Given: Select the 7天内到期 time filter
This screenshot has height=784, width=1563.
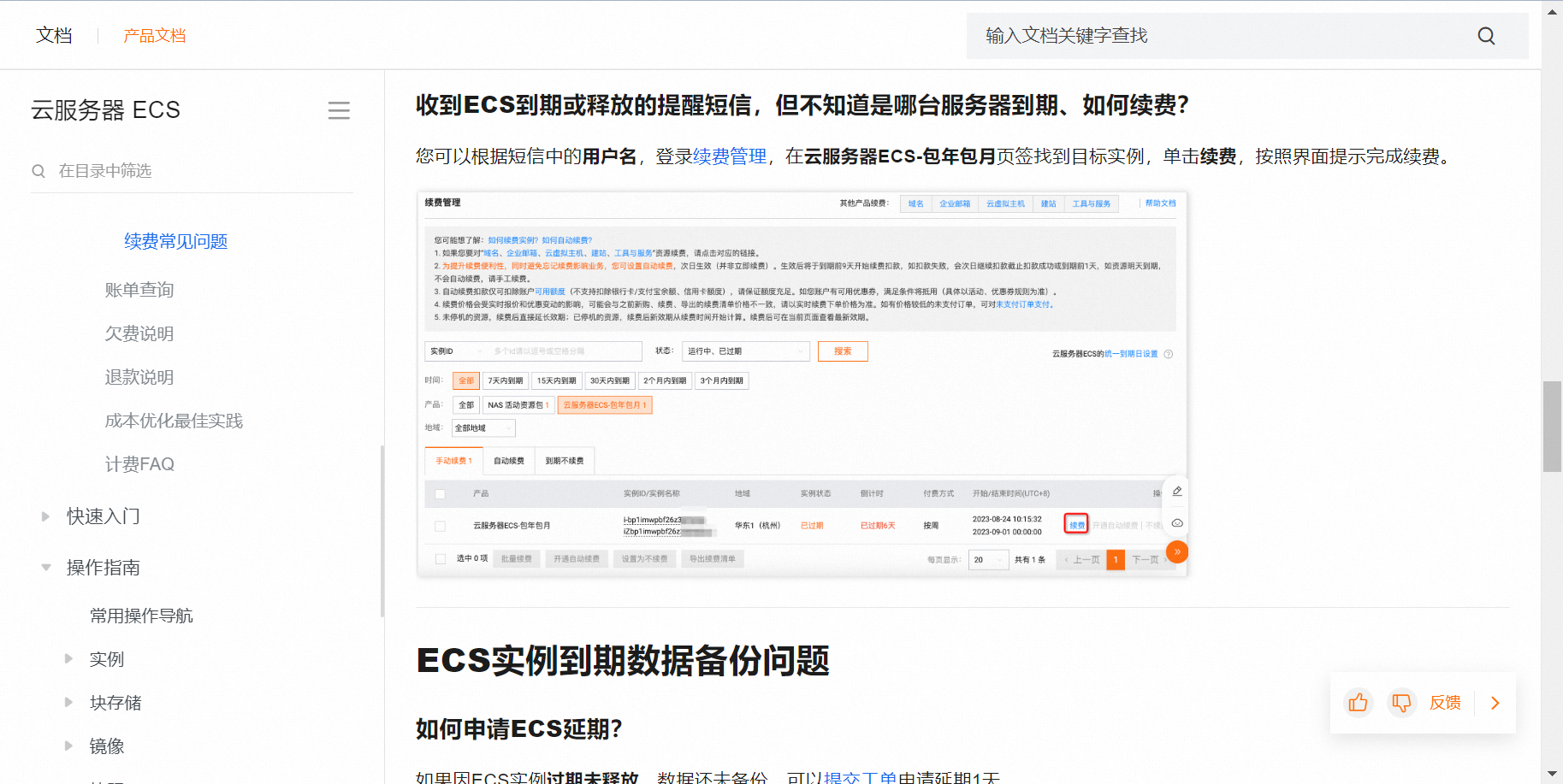Looking at the screenshot, I should point(506,380).
